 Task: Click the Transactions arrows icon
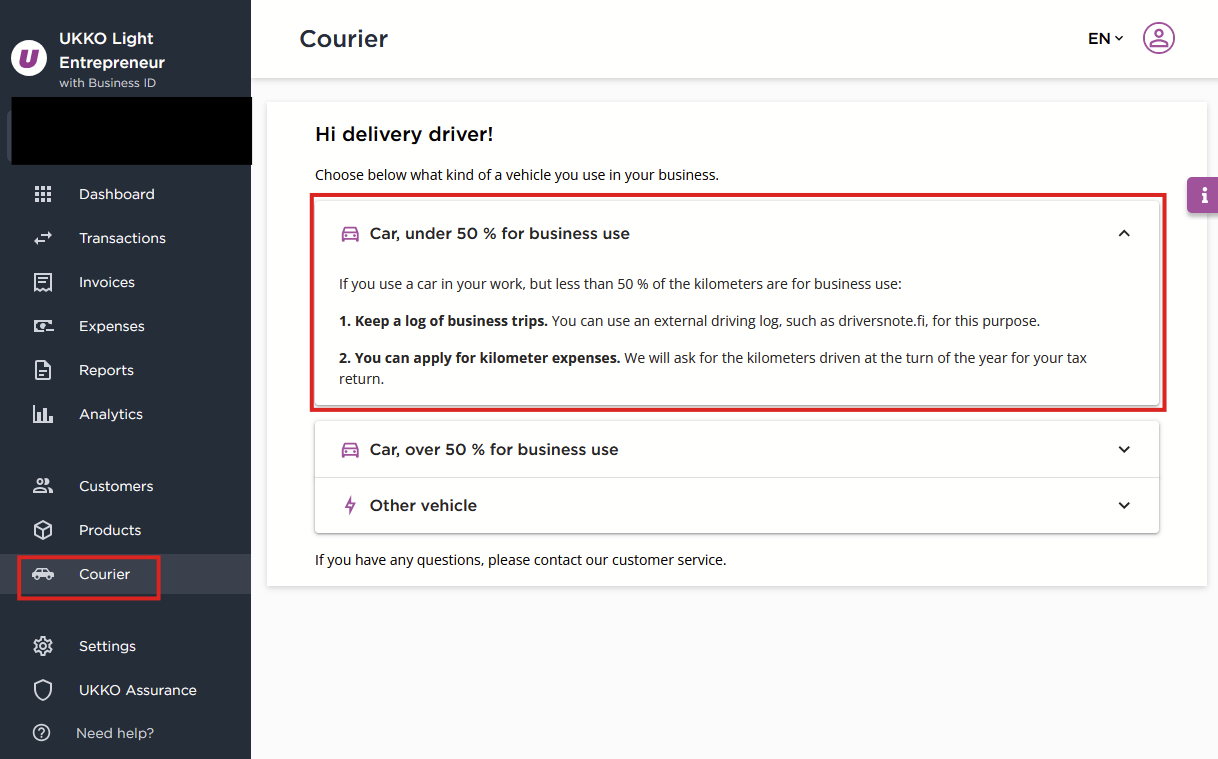(x=42, y=238)
